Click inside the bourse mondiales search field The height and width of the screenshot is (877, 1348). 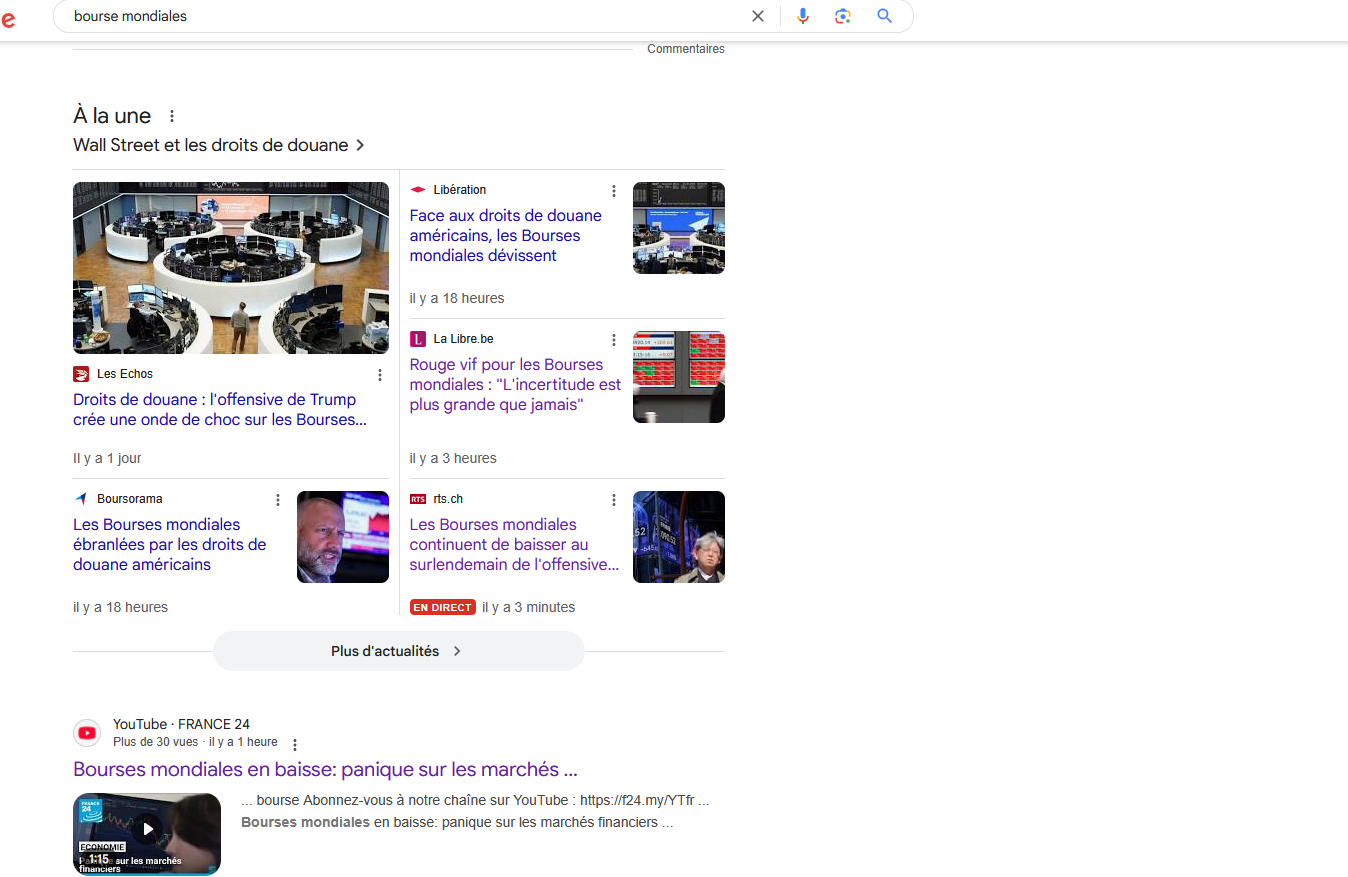click(400, 16)
